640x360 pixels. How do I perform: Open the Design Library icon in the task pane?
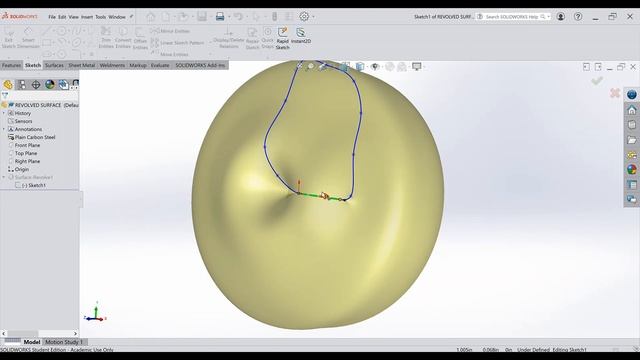pos(632,125)
